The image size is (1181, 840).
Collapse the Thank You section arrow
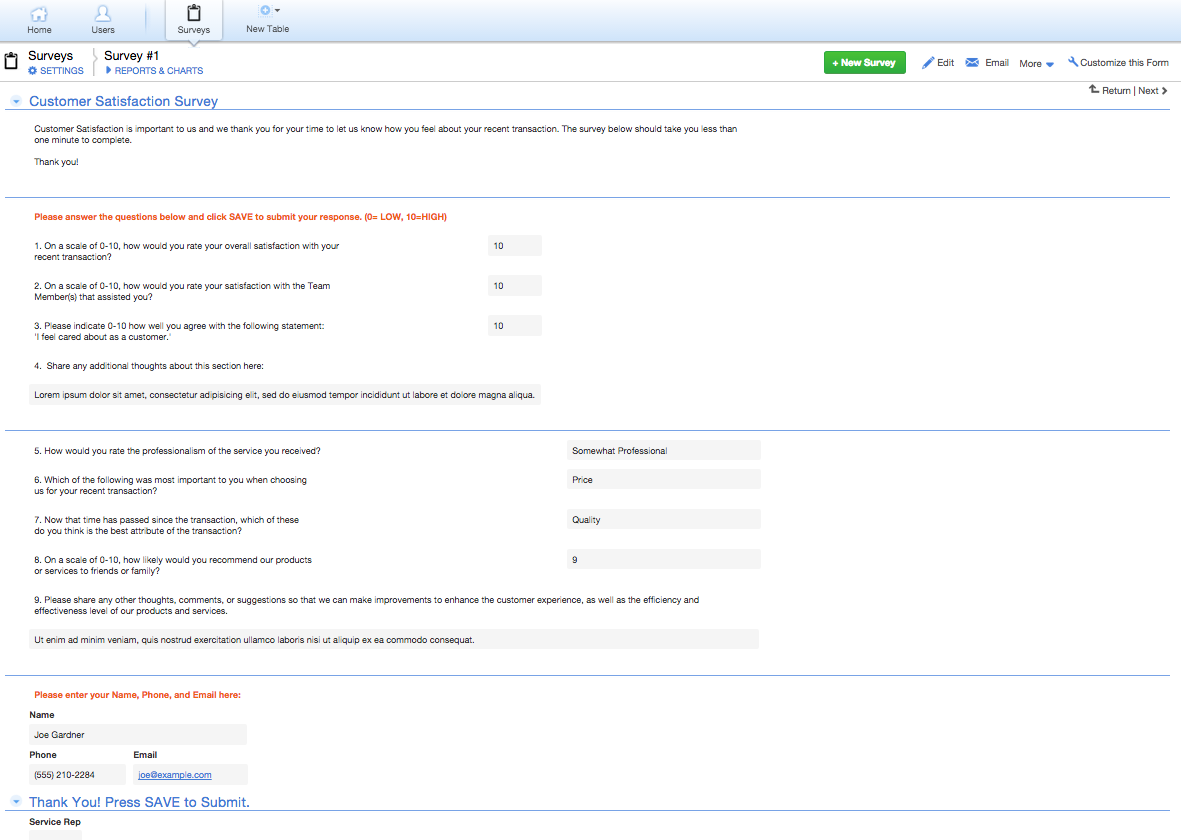pos(16,802)
